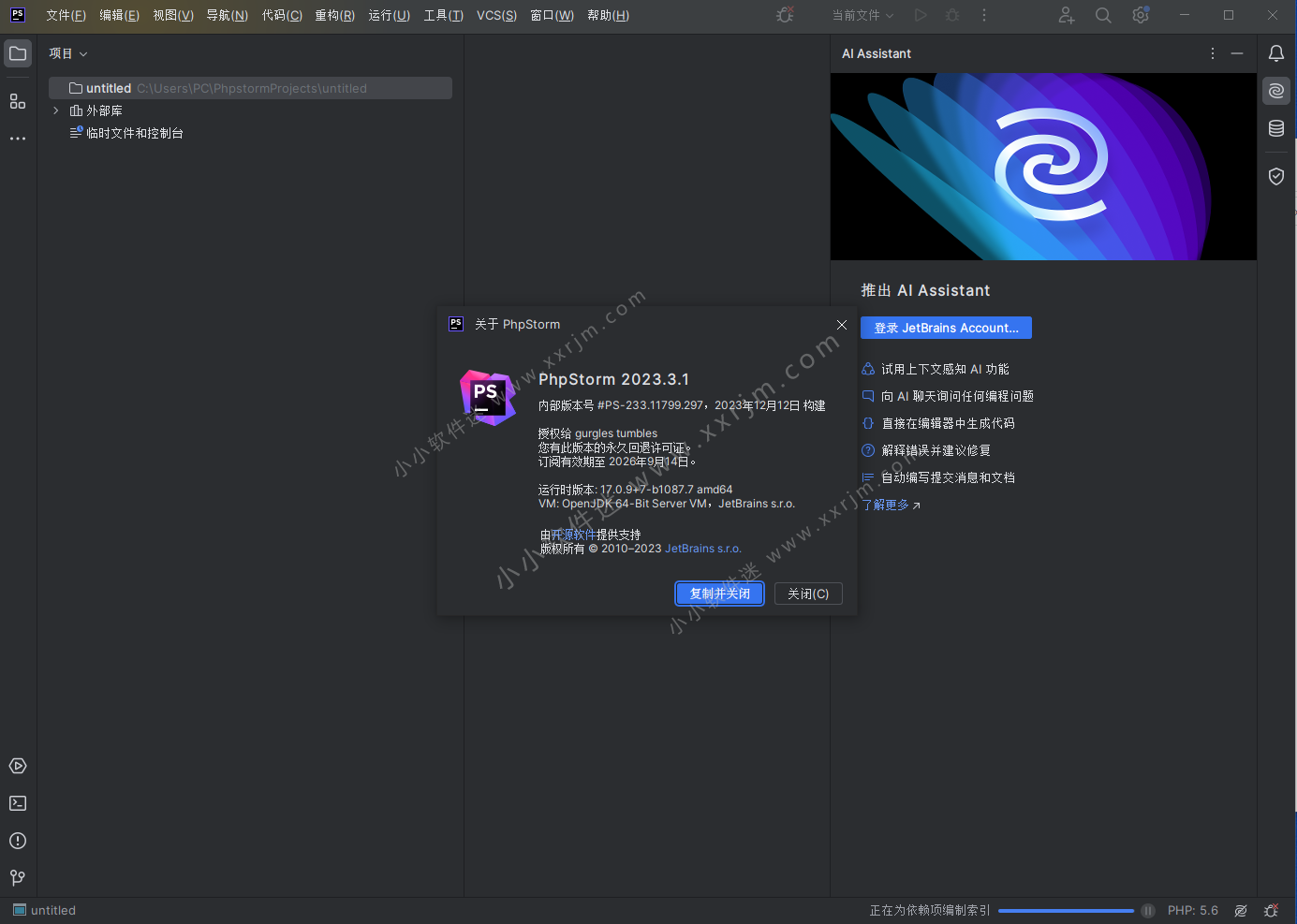Open the Window menu
The height and width of the screenshot is (924, 1297).
click(553, 15)
